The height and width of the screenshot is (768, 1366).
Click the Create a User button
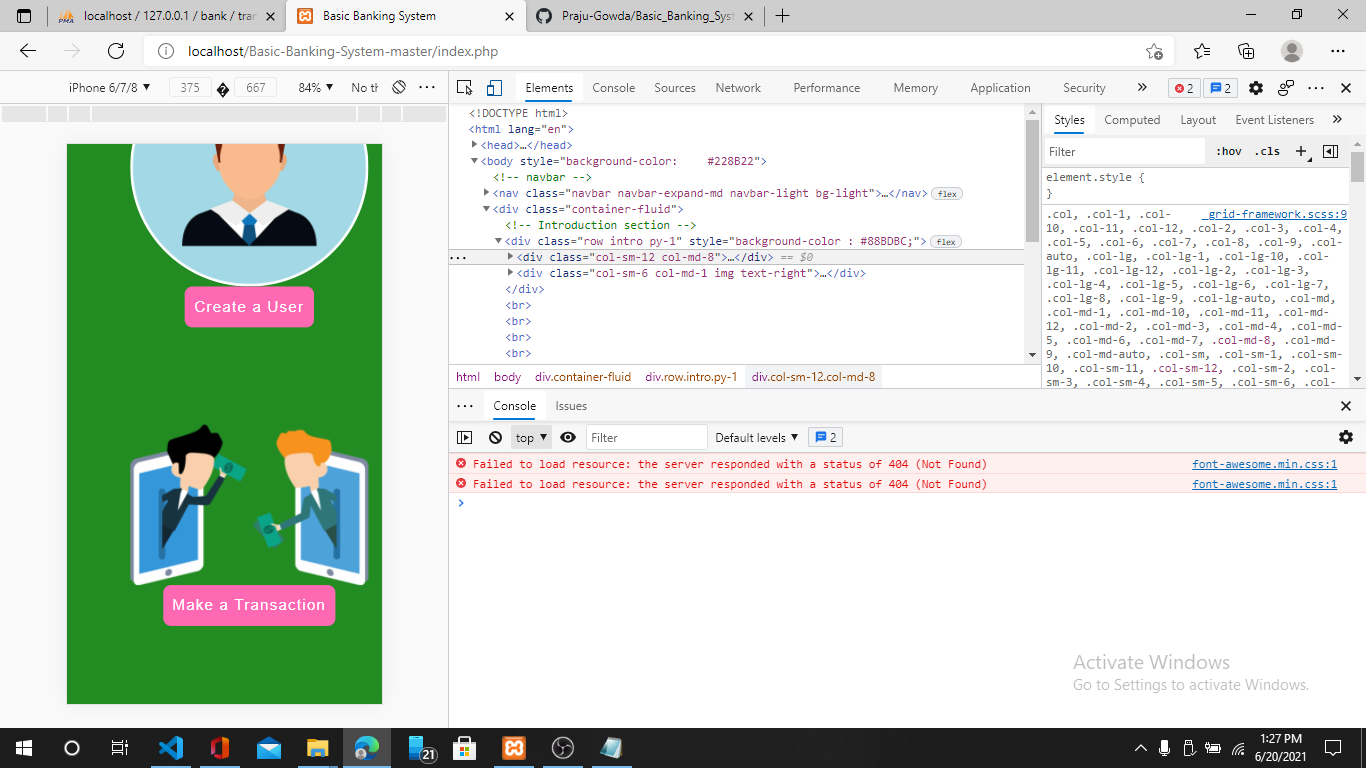click(x=248, y=307)
